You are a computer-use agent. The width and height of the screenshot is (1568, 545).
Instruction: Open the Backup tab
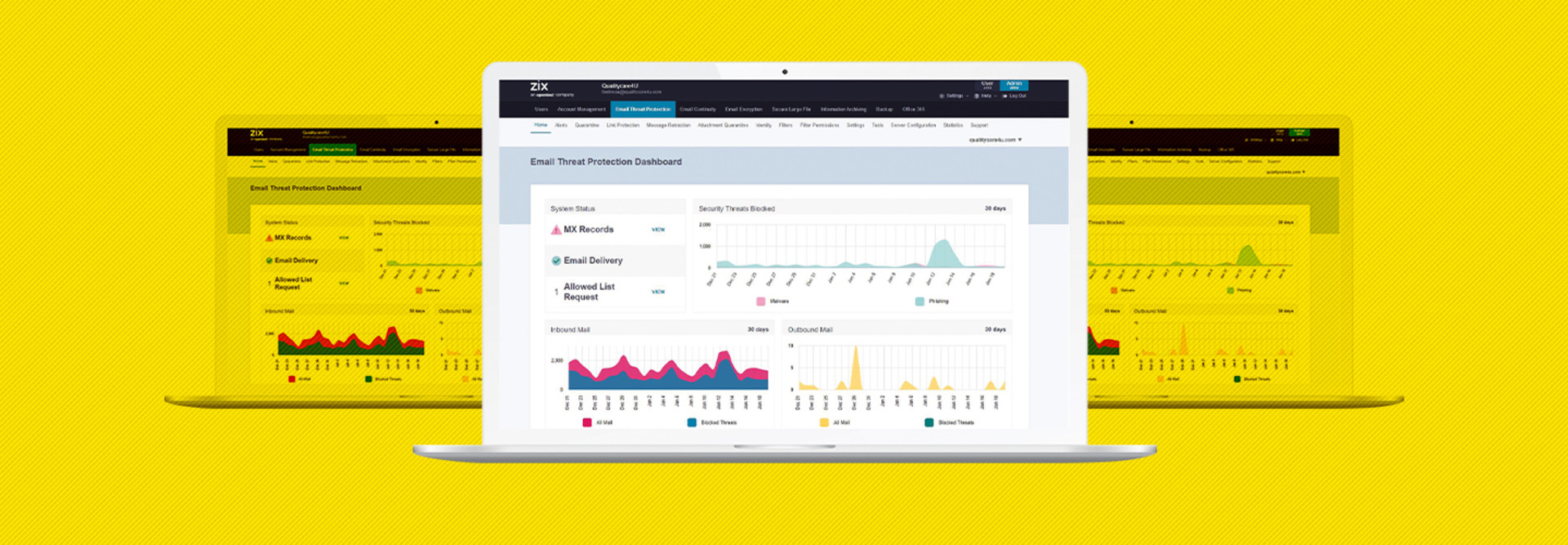[x=884, y=109]
